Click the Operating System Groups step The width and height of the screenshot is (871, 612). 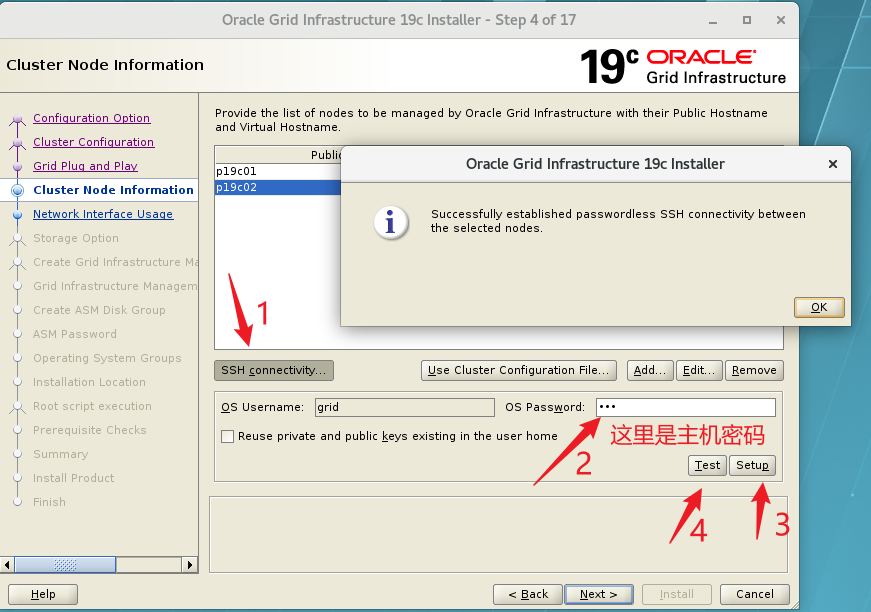(x=107, y=358)
